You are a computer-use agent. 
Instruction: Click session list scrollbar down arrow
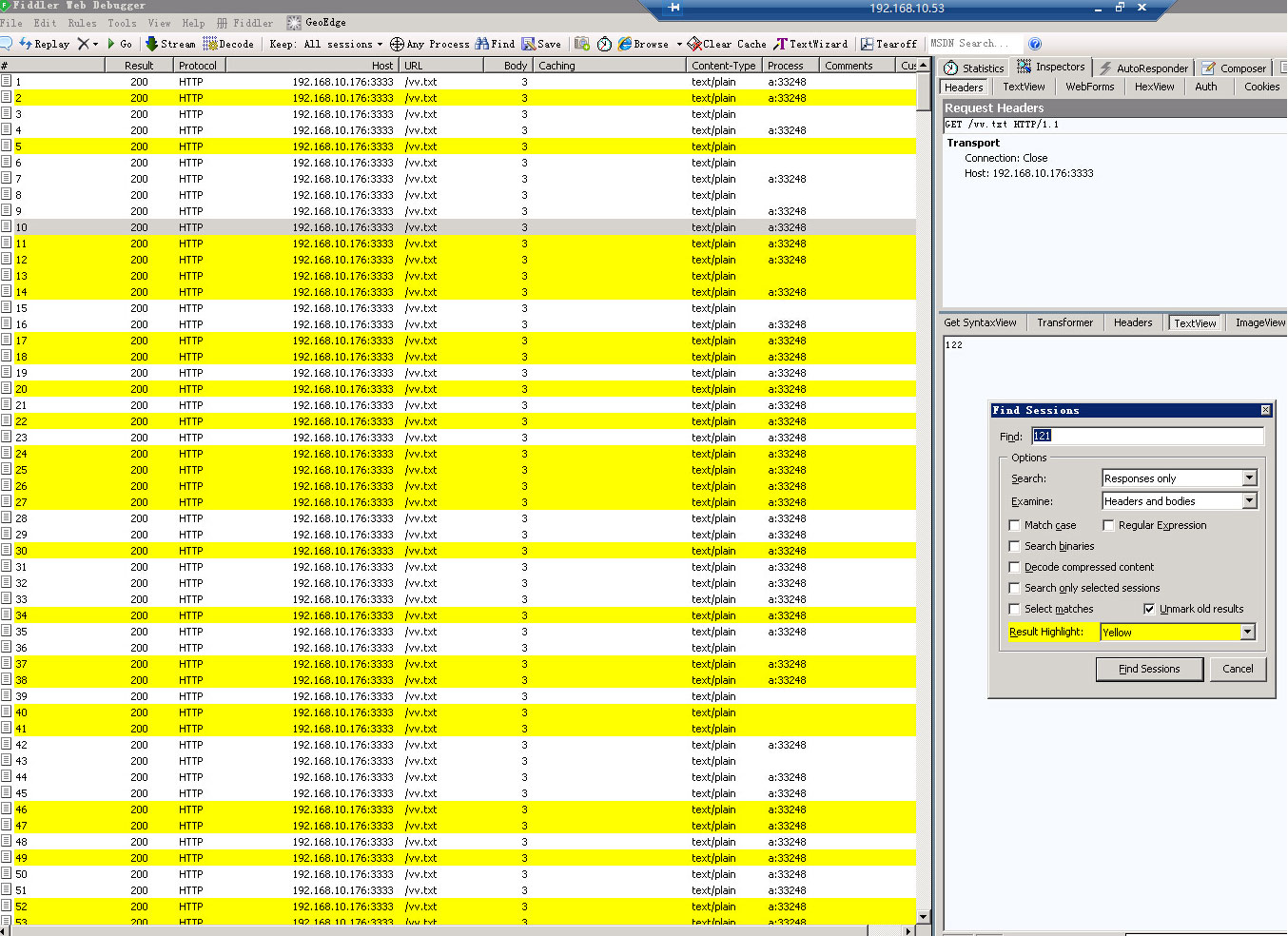point(923,917)
